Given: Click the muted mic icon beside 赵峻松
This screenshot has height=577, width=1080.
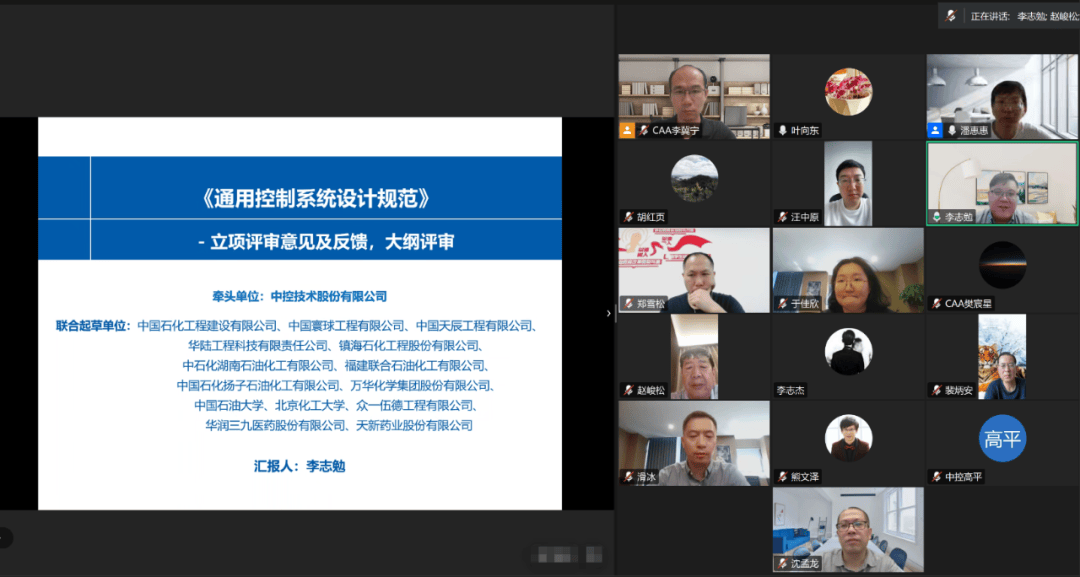Looking at the screenshot, I should pyautogui.click(x=628, y=390).
